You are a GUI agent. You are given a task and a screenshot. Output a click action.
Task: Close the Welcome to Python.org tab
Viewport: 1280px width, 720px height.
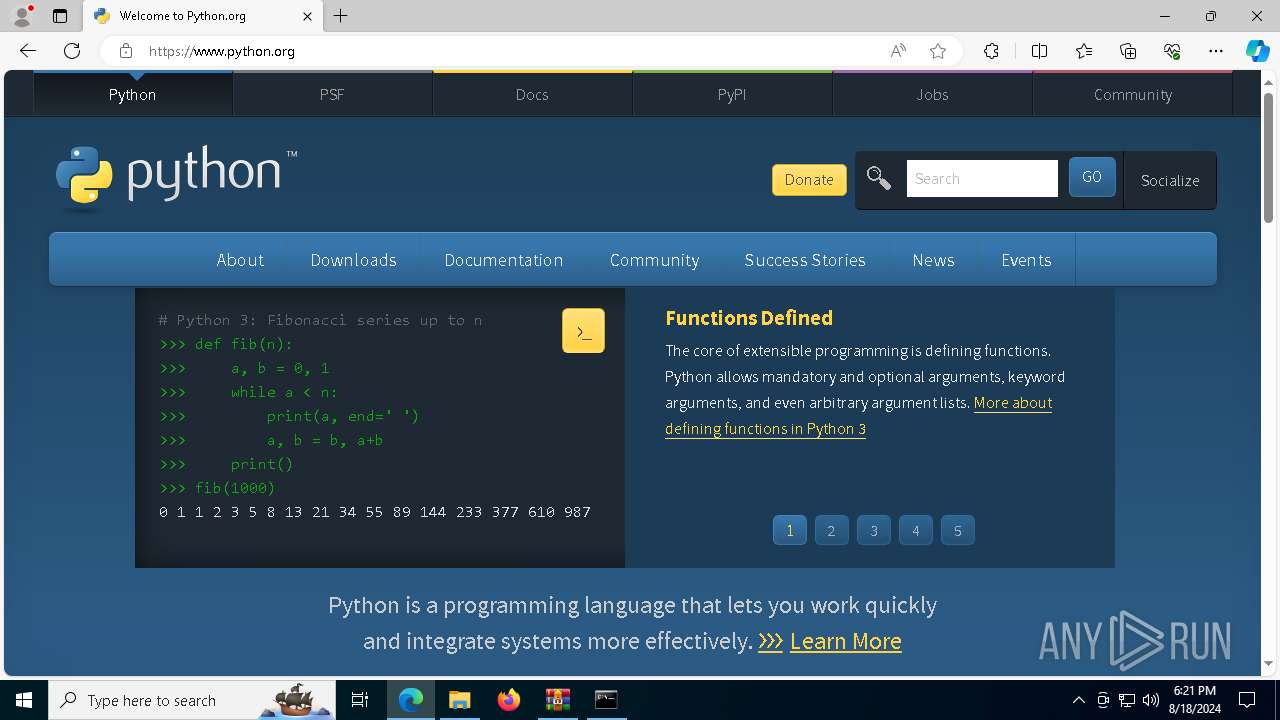(x=307, y=16)
